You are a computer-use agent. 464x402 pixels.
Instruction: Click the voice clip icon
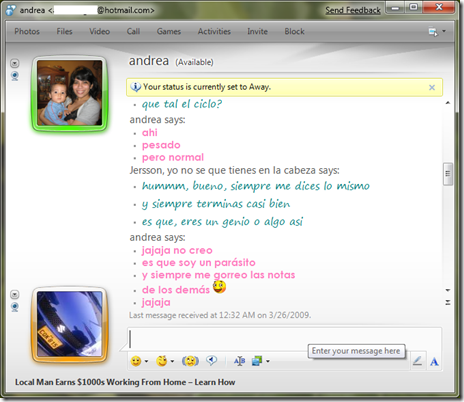point(211,360)
